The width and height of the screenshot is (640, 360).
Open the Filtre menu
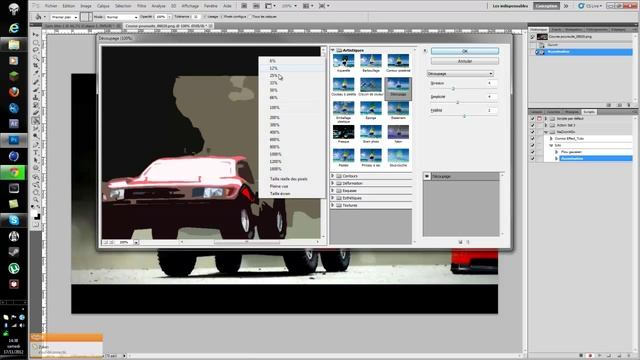(x=141, y=6)
